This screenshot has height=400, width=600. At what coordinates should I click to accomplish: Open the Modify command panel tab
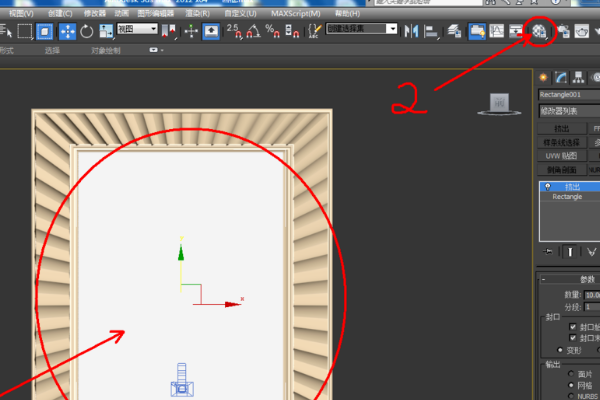pyautogui.click(x=561, y=78)
